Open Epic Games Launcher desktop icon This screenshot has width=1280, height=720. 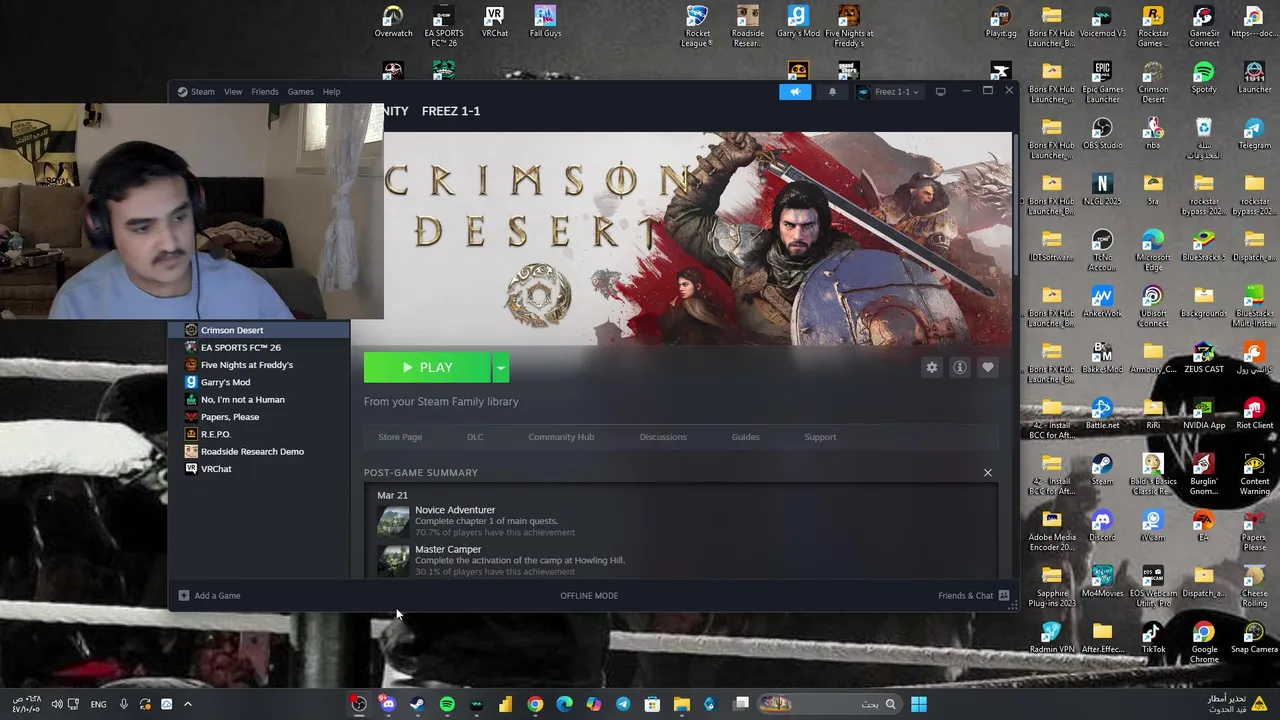coord(1102,81)
